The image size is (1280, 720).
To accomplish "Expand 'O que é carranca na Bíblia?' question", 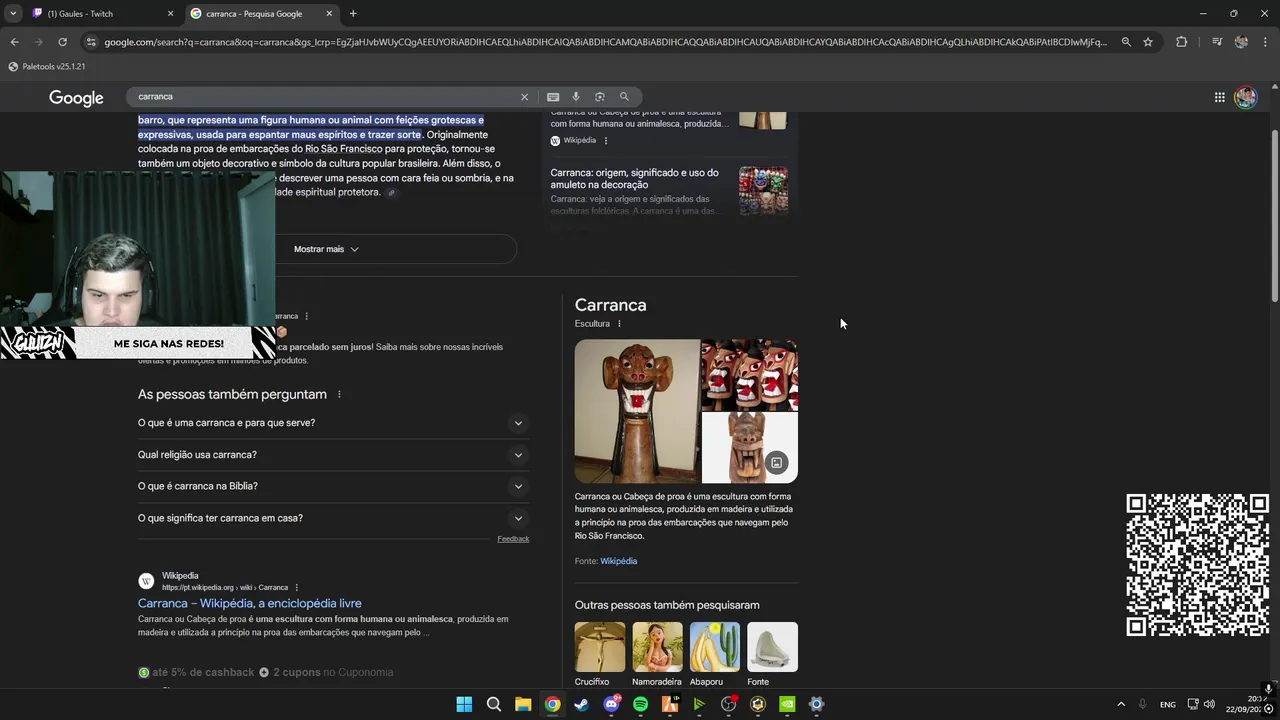I will [x=333, y=486].
